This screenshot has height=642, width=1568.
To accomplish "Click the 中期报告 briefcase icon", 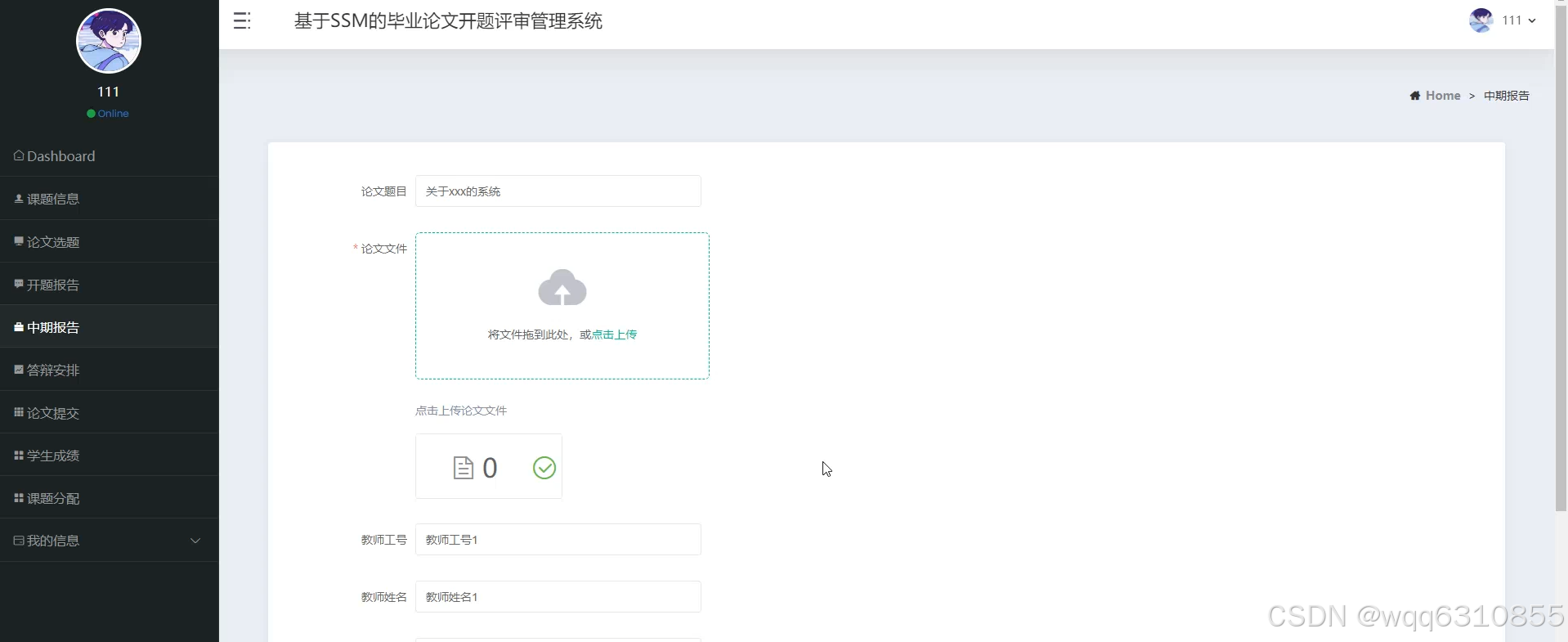I will [19, 326].
